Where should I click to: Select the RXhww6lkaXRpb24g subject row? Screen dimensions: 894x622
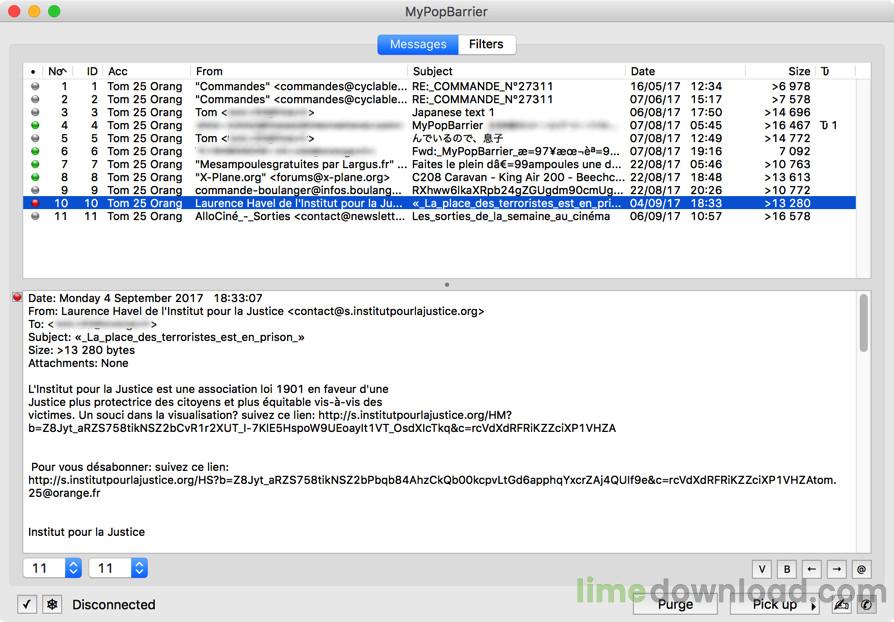click(439, 190)
